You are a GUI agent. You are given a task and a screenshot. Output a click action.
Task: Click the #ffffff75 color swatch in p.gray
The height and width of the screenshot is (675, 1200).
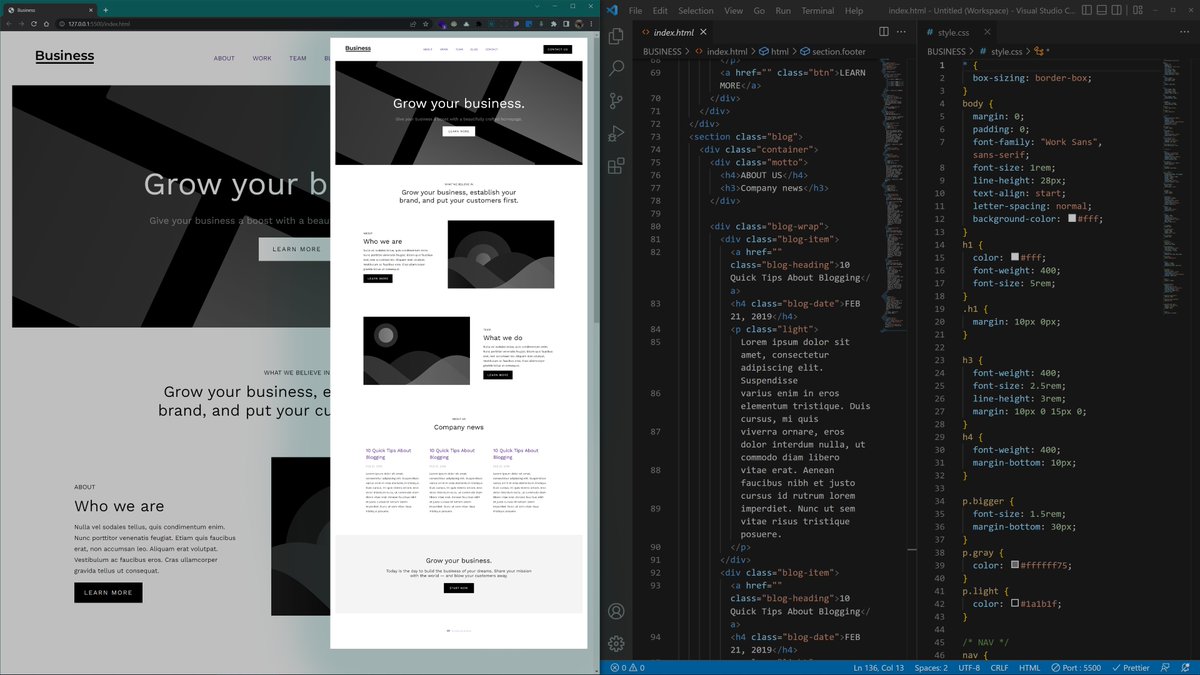point(1015,565)
